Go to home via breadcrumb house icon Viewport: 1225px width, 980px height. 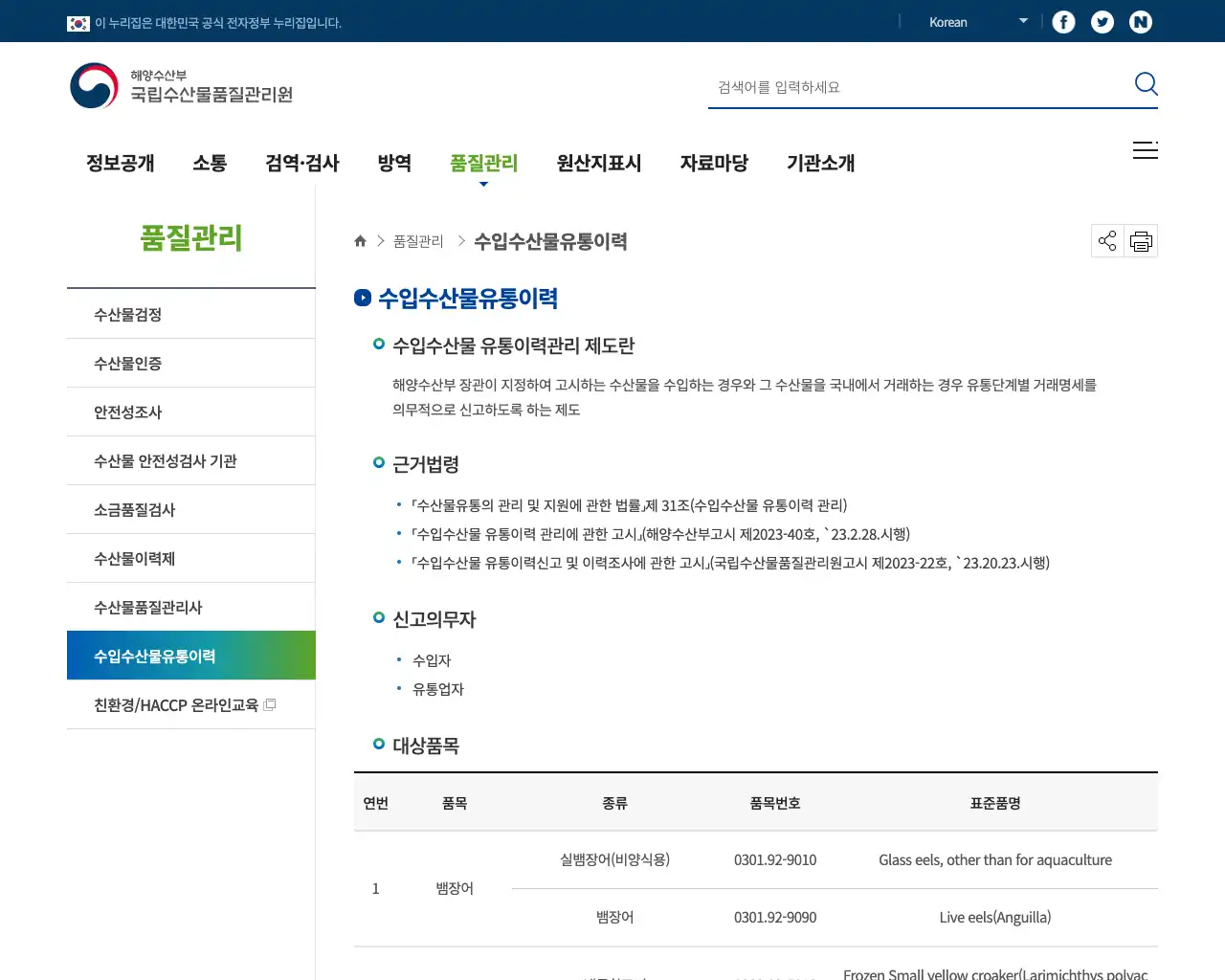pyautogui.click(x=360, y=241)
